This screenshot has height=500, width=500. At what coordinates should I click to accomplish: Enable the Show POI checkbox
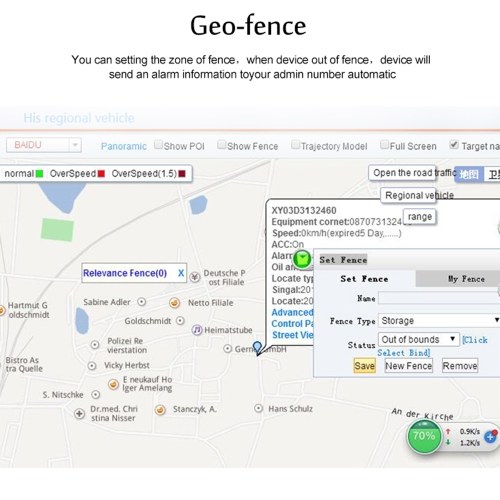pyautogui.click(x=159, y=145)
